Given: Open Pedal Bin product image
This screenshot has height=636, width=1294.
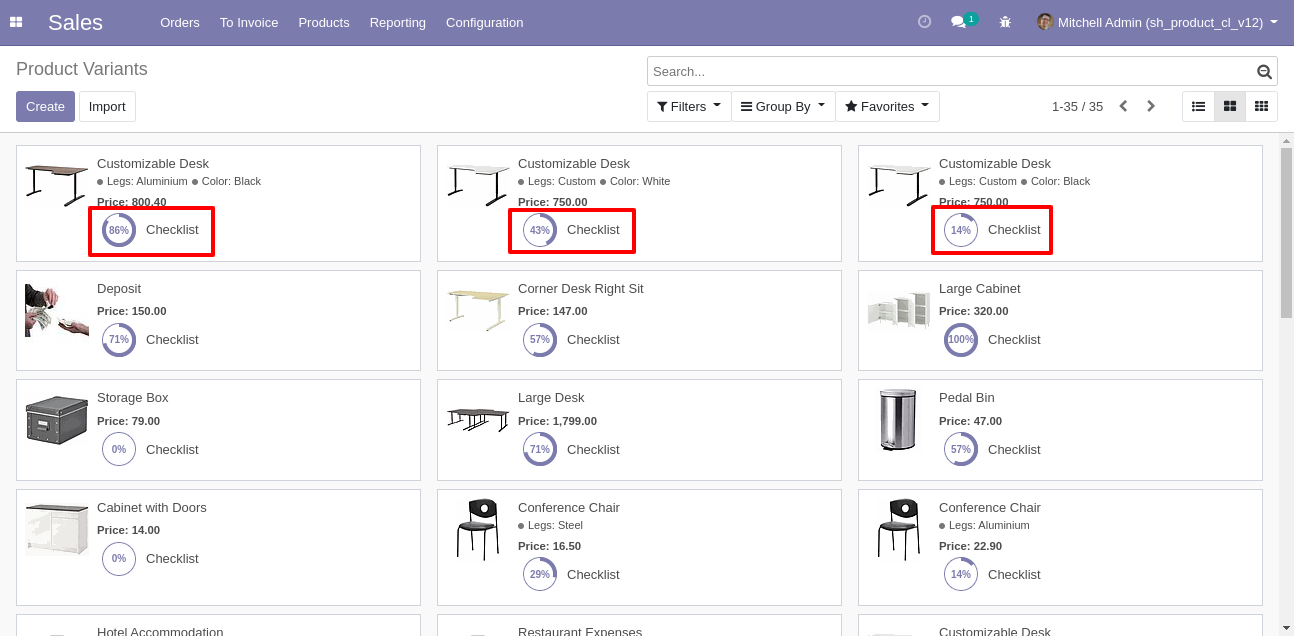Looking at the screenshot, I should [x=898, y=420].
